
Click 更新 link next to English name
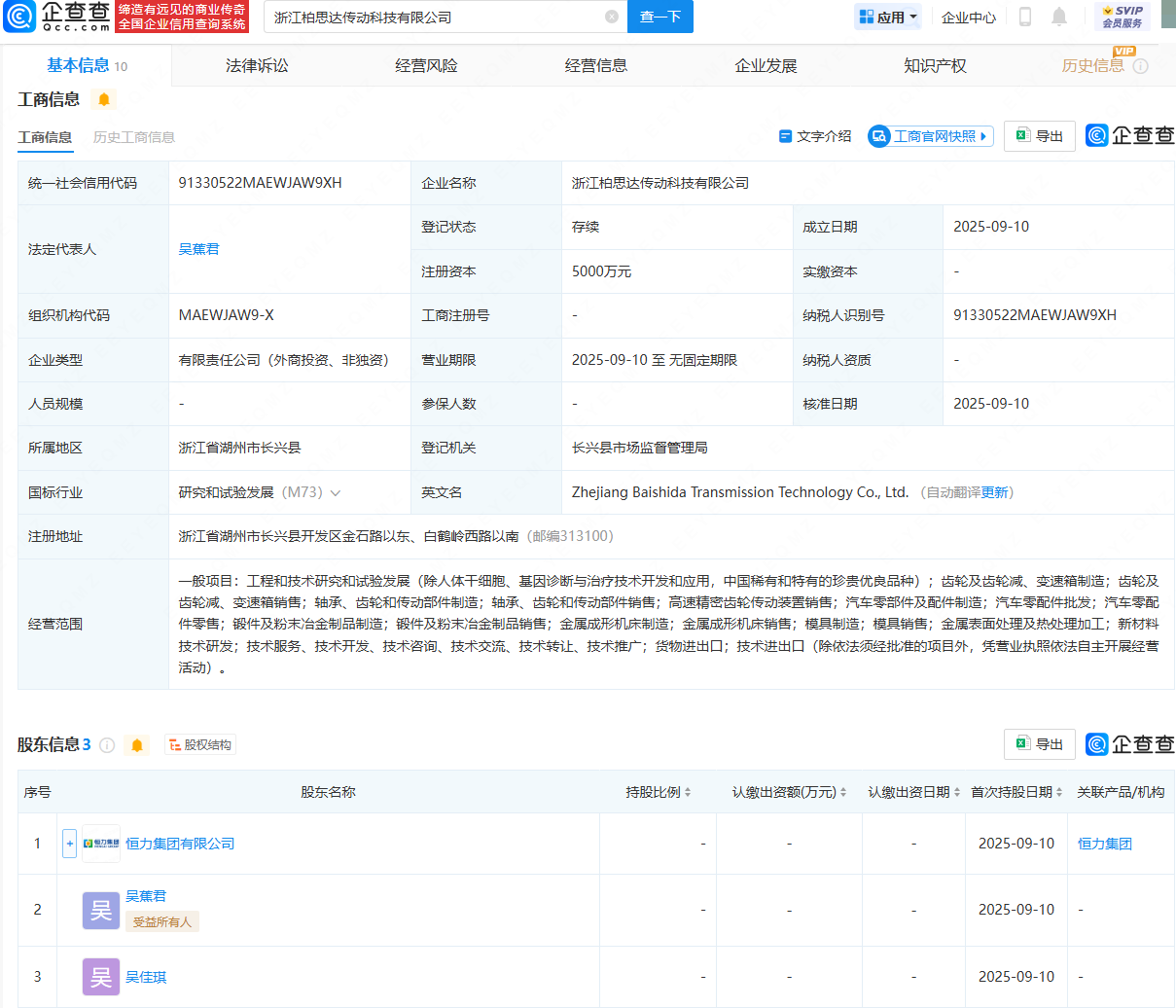994,492
